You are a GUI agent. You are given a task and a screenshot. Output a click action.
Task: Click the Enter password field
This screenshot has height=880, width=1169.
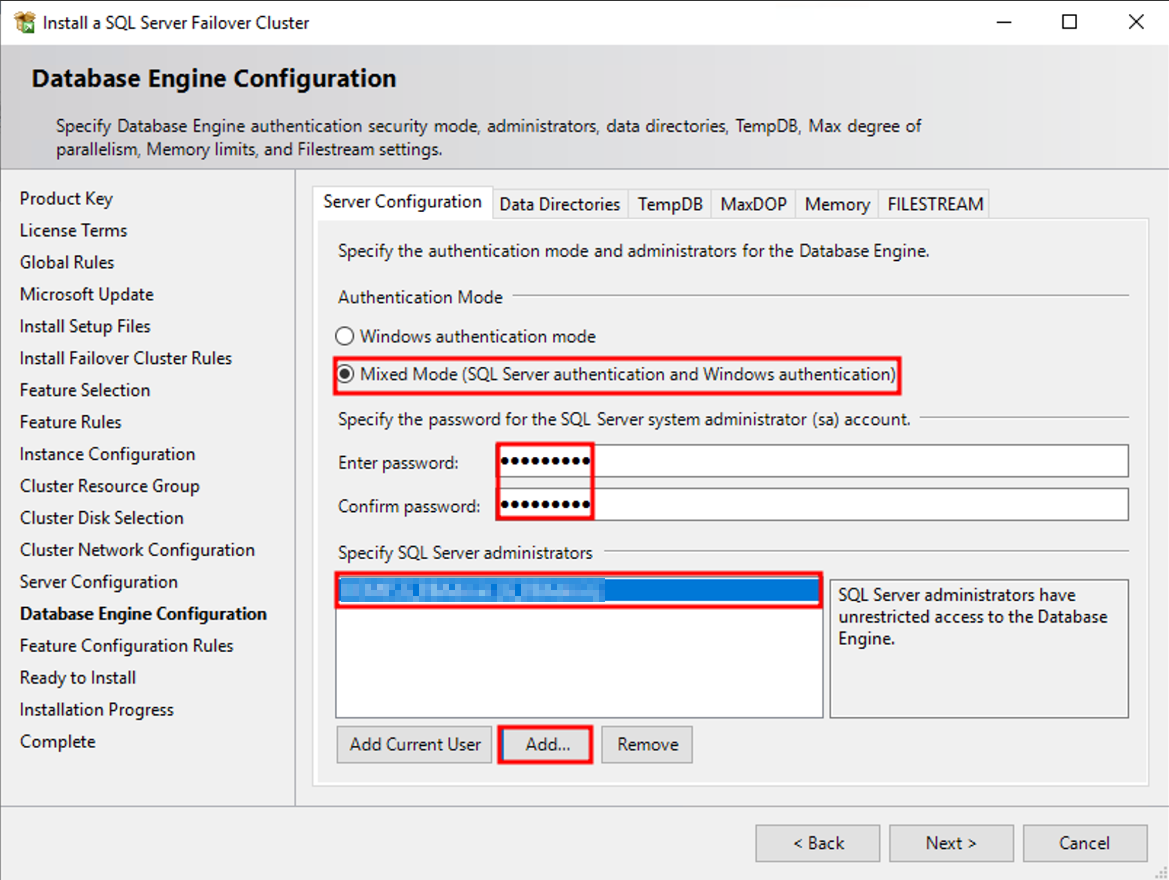[813, 461]
